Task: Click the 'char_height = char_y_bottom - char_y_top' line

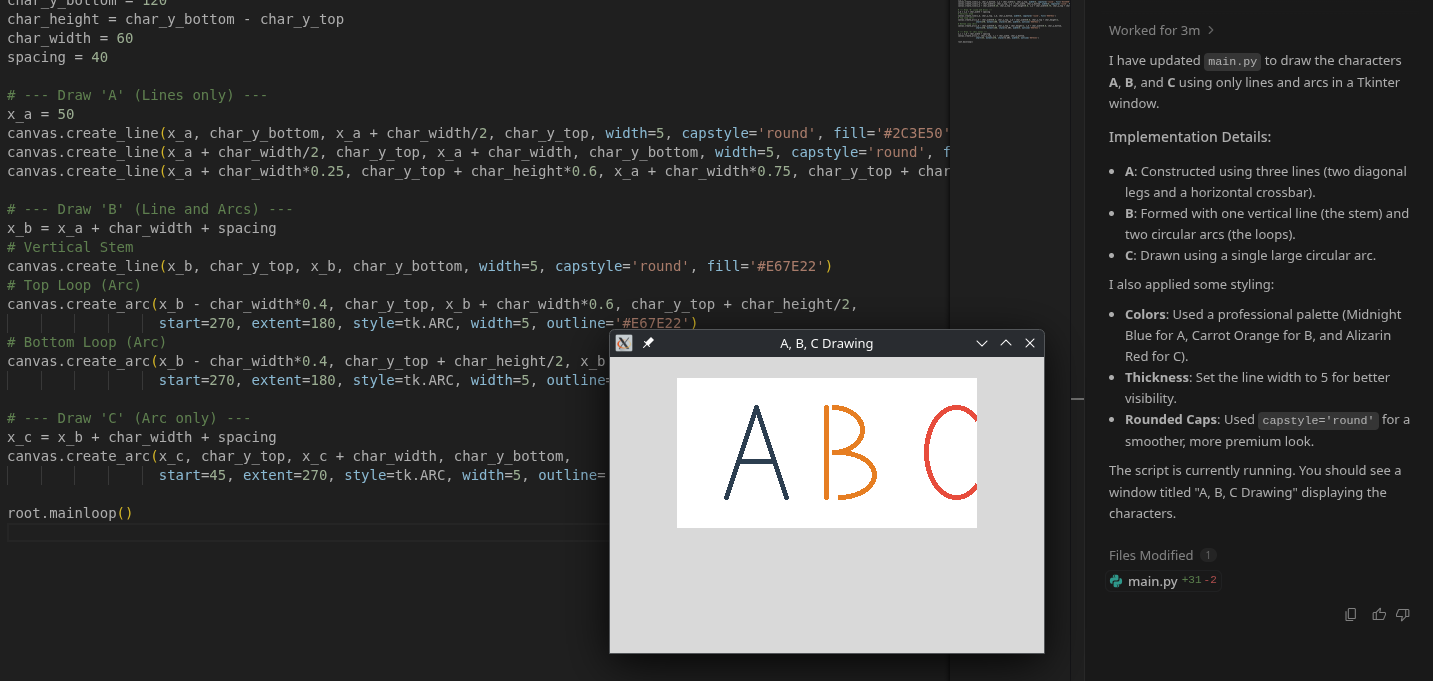Action: (x=175, y=19)
